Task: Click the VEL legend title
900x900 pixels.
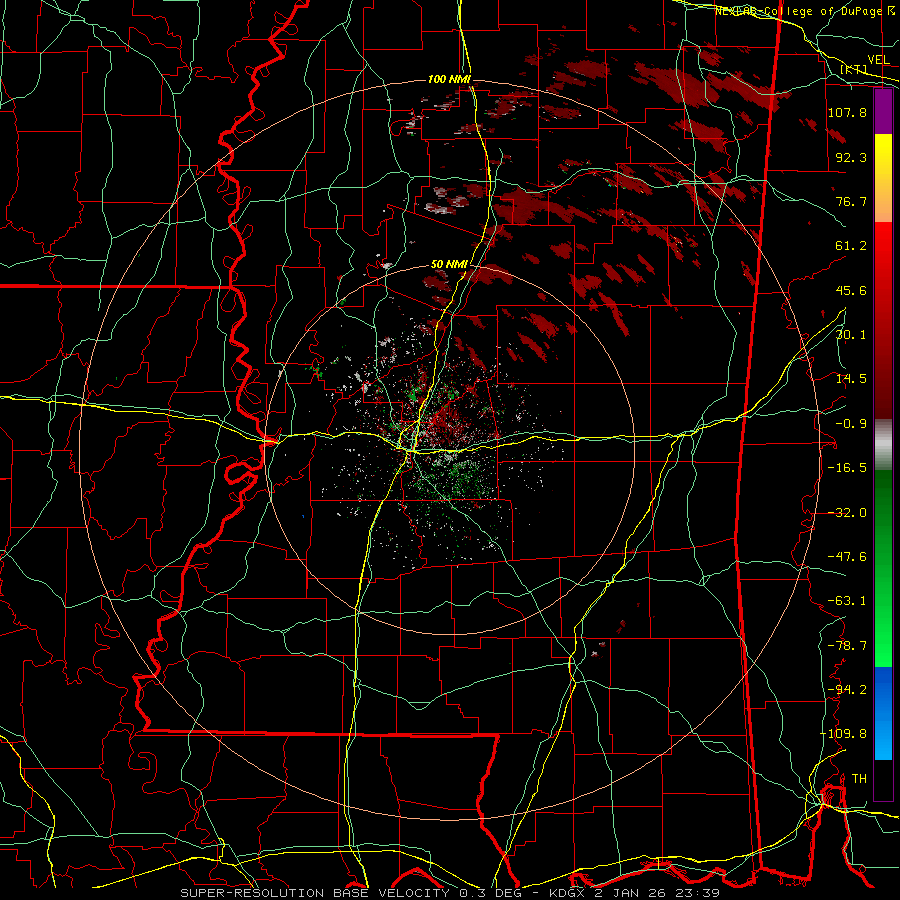Action: (879, 60)
